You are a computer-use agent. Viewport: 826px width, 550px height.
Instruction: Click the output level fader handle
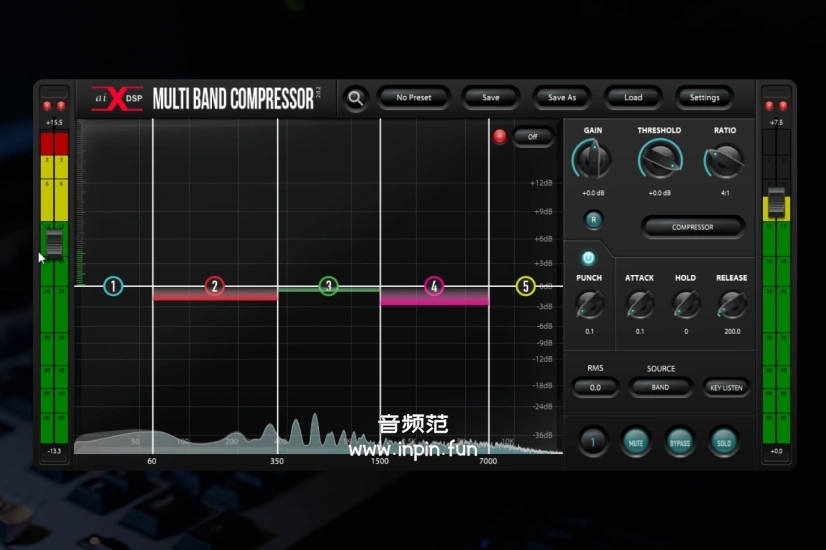[x=776, y=201]
